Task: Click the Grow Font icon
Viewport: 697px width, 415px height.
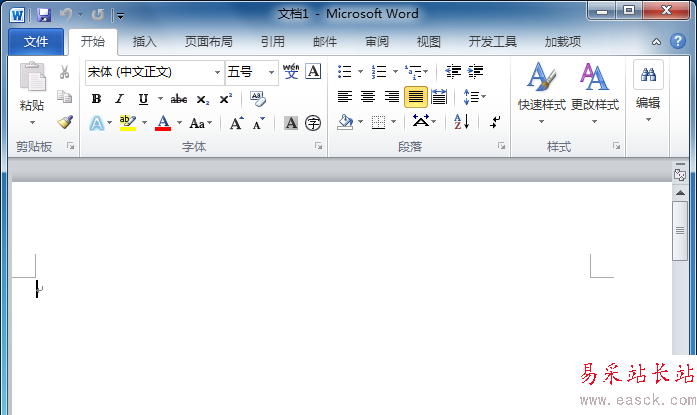Action: point(236,123)
